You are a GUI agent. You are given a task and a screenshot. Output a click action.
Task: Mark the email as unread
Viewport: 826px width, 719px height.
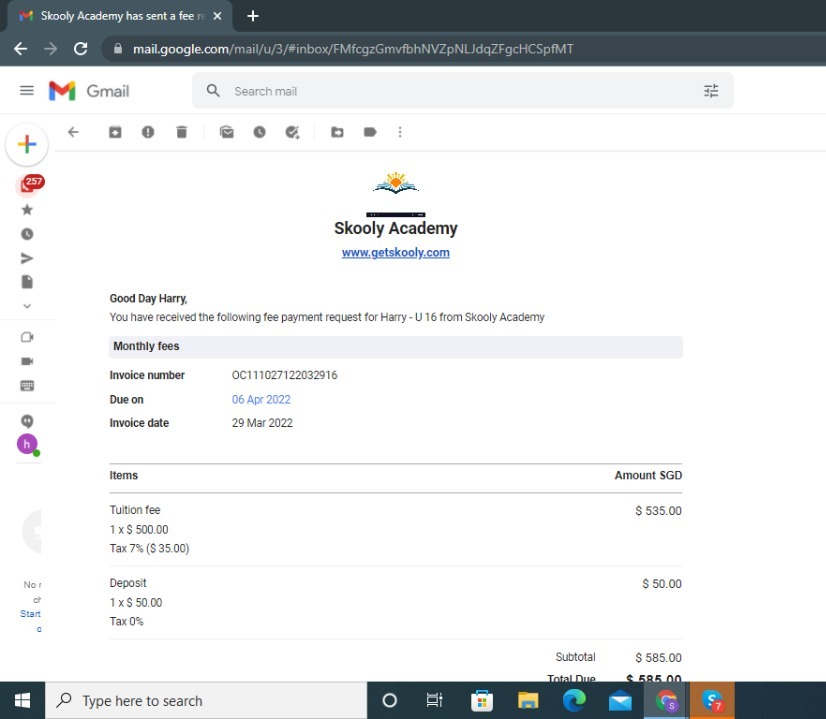[227, 132]
